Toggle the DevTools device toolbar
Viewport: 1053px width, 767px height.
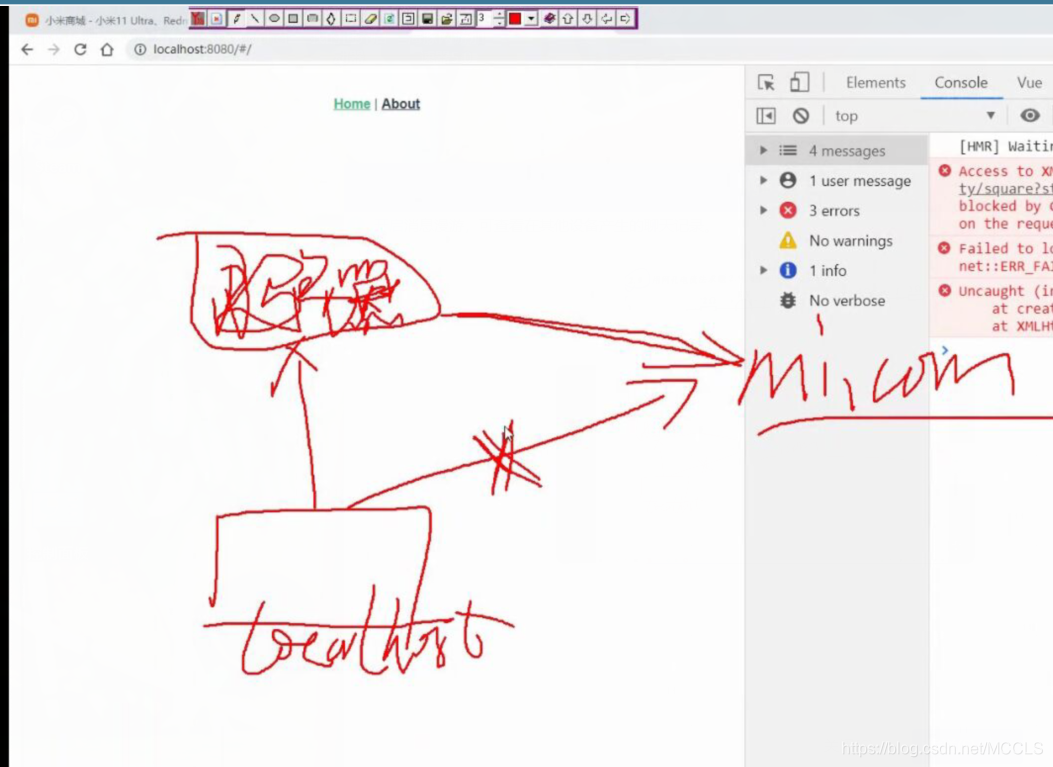click(x=799, y=82)
